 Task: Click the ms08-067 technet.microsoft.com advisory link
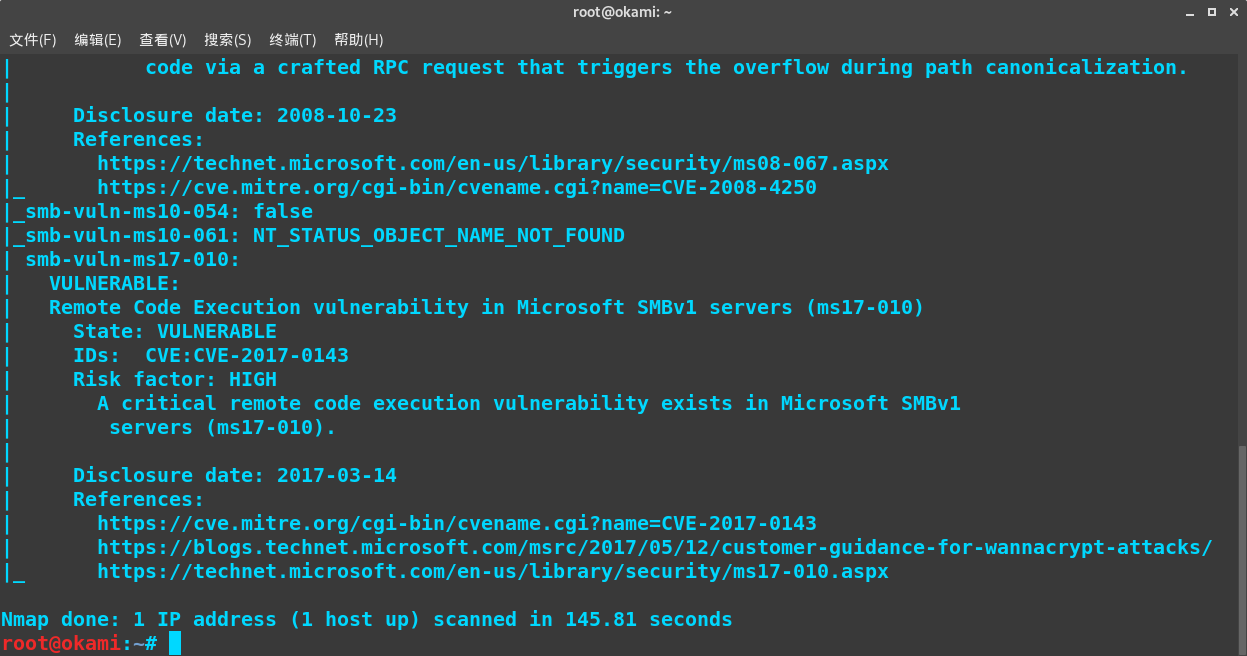[x=492, y=163]
